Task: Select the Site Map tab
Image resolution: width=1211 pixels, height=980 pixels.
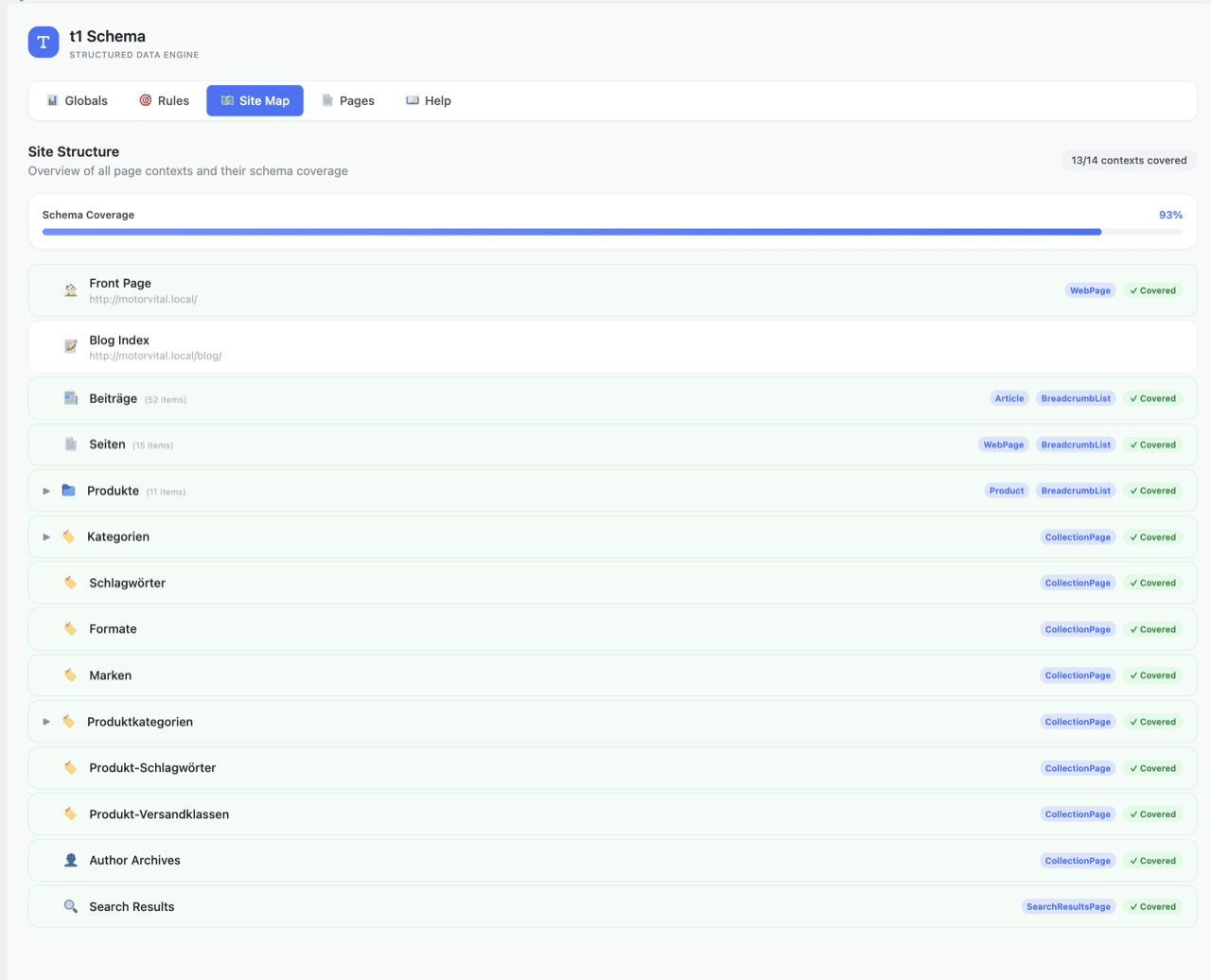Action: tap(255, 100)
